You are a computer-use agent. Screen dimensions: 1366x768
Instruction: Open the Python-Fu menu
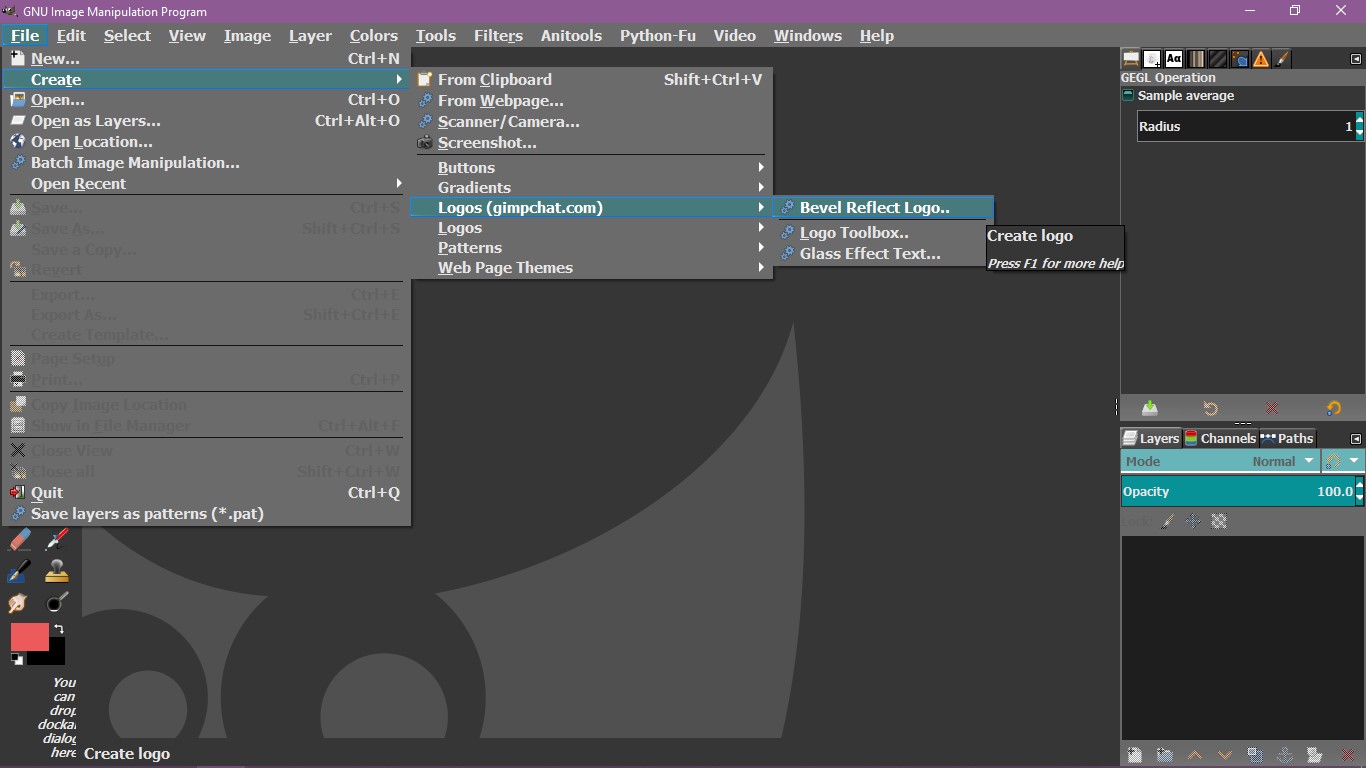pos(658,35)
